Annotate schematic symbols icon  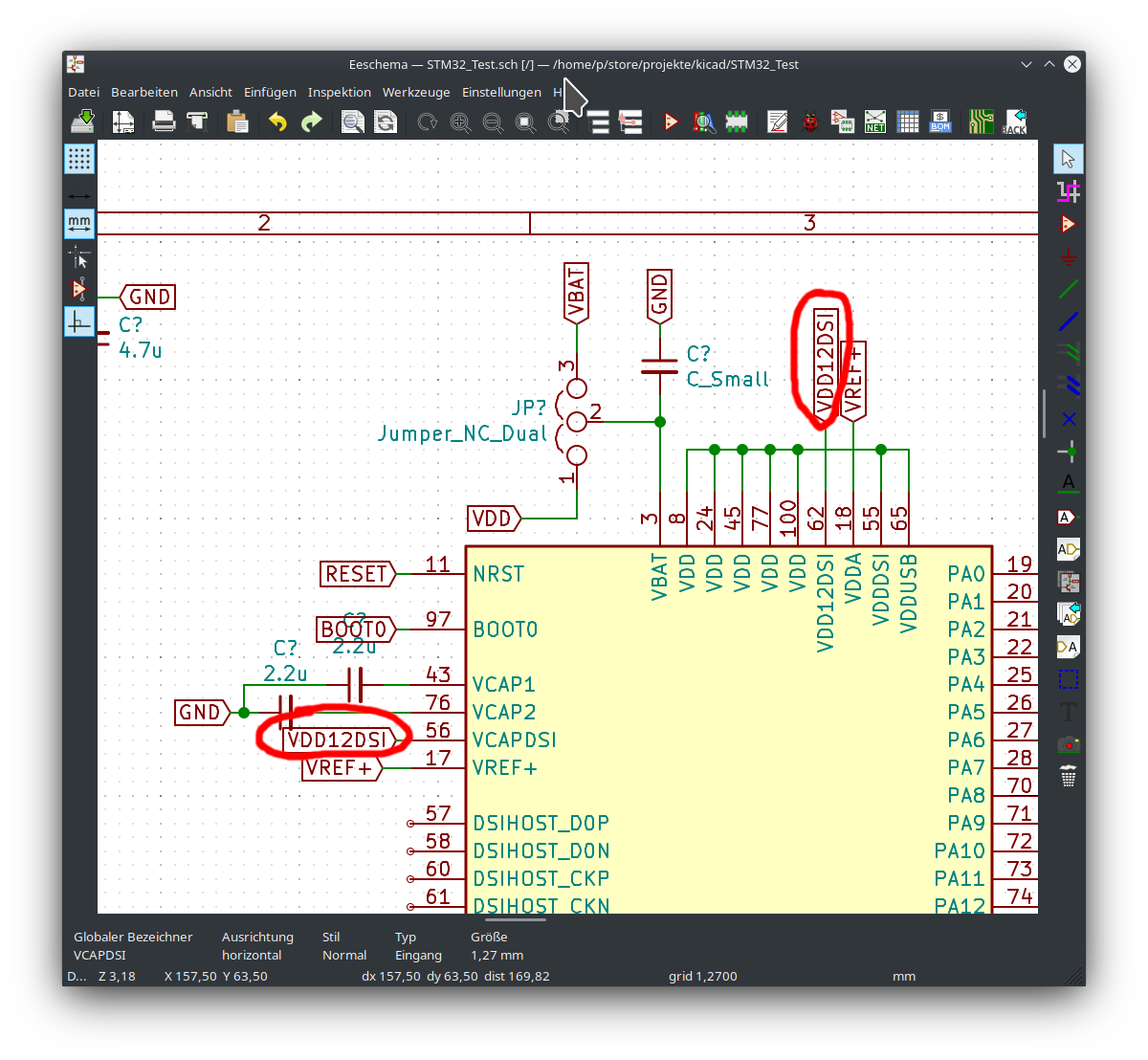[778, 121]
